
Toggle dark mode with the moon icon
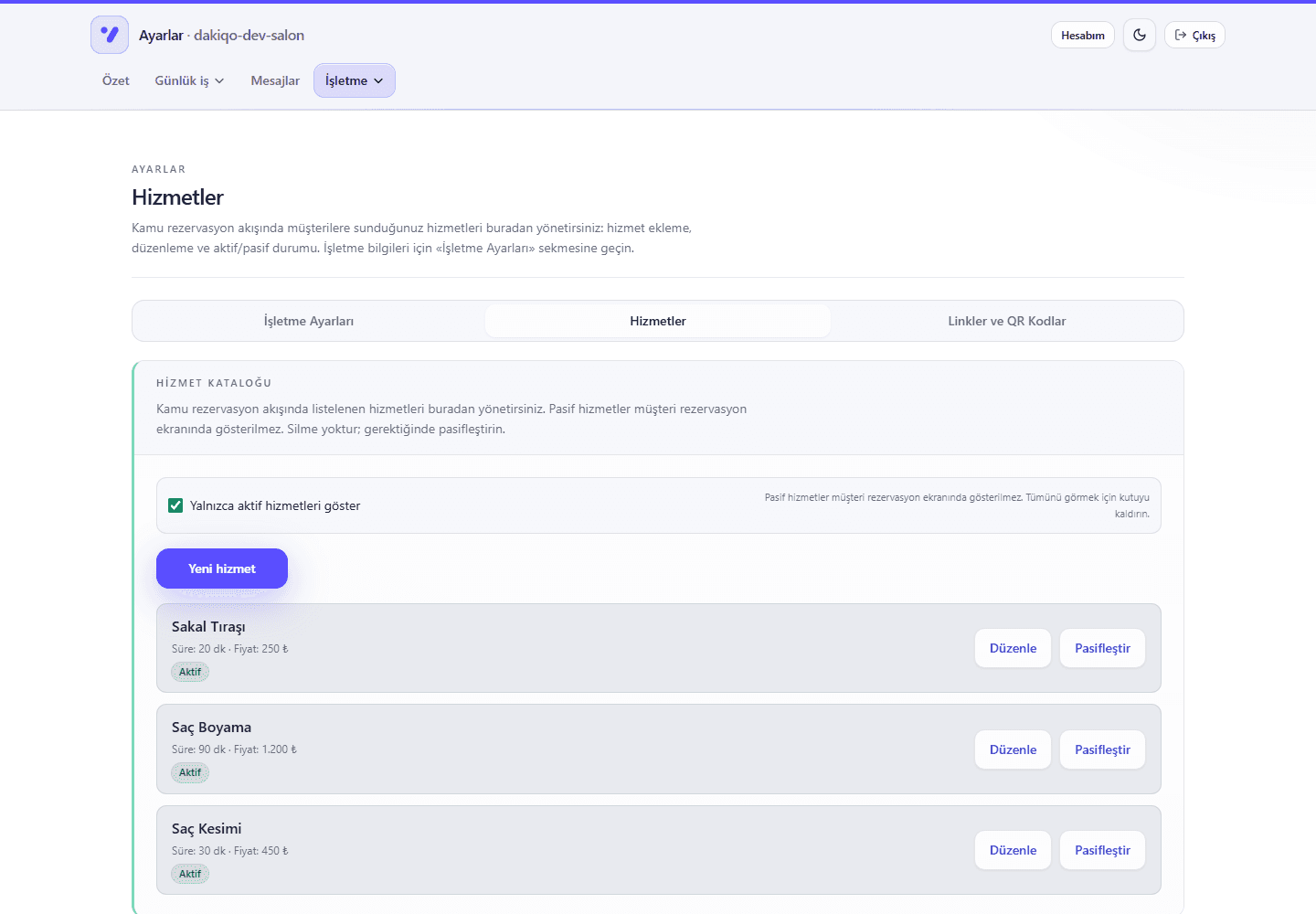click(x=1140, y=35)
